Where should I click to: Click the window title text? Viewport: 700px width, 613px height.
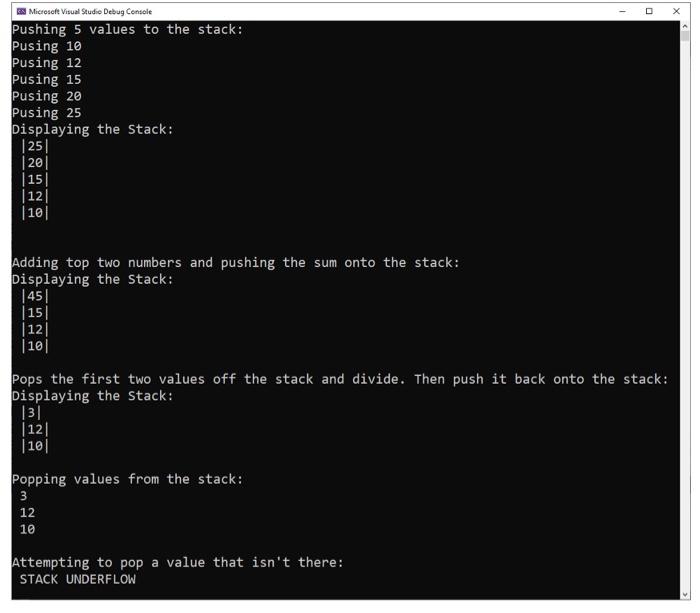click(90, 12)
